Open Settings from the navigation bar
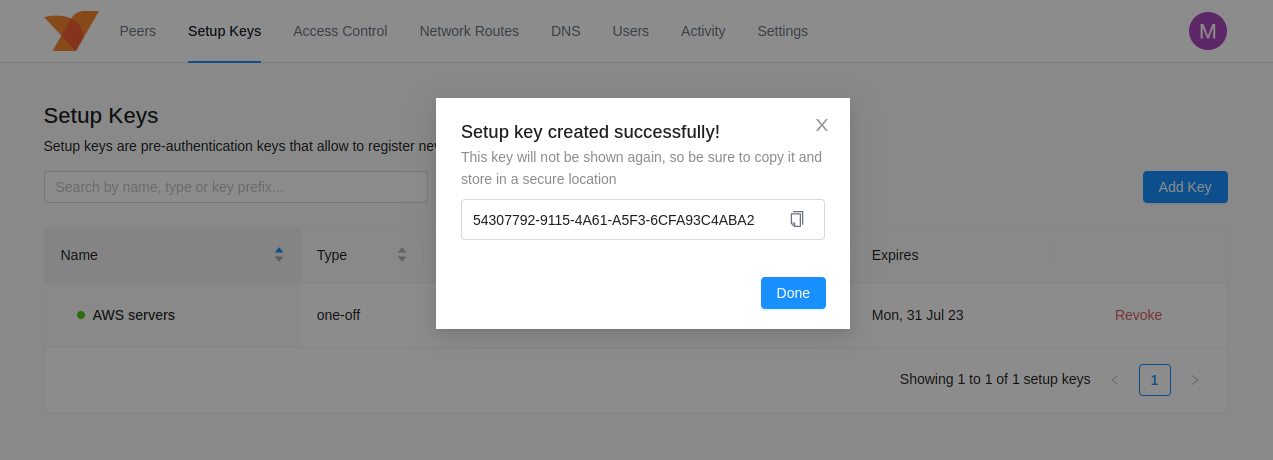The height and width of the screenshot is (460, 1273). (782, 31)
